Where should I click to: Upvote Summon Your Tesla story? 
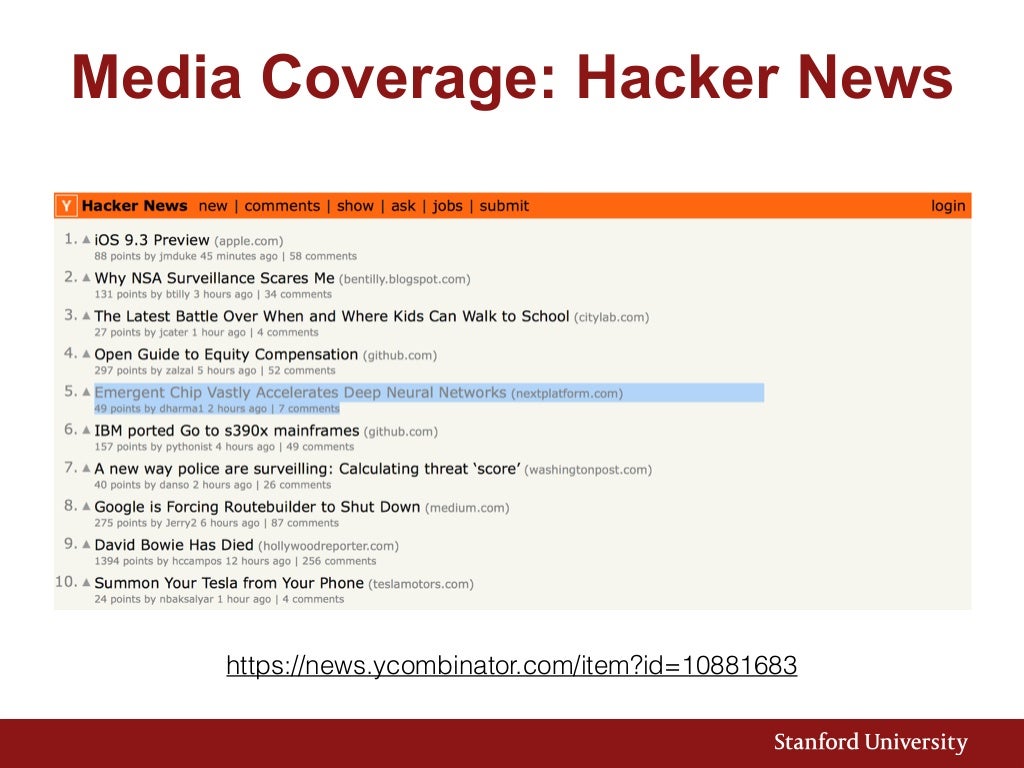86,582
